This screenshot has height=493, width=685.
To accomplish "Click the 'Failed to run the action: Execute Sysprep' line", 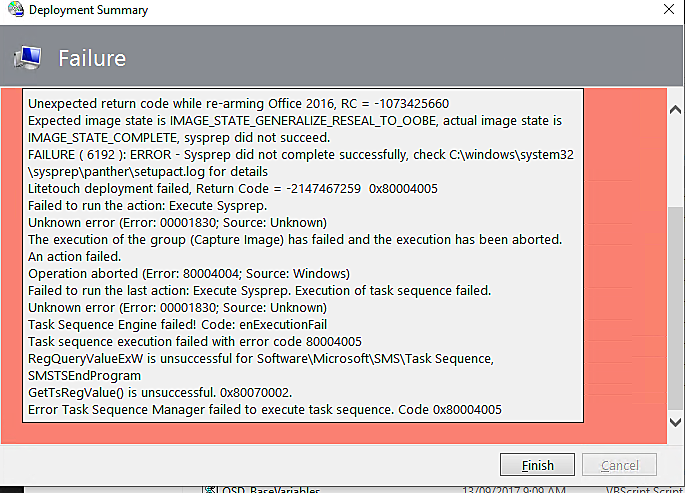I will coord(148,206).
